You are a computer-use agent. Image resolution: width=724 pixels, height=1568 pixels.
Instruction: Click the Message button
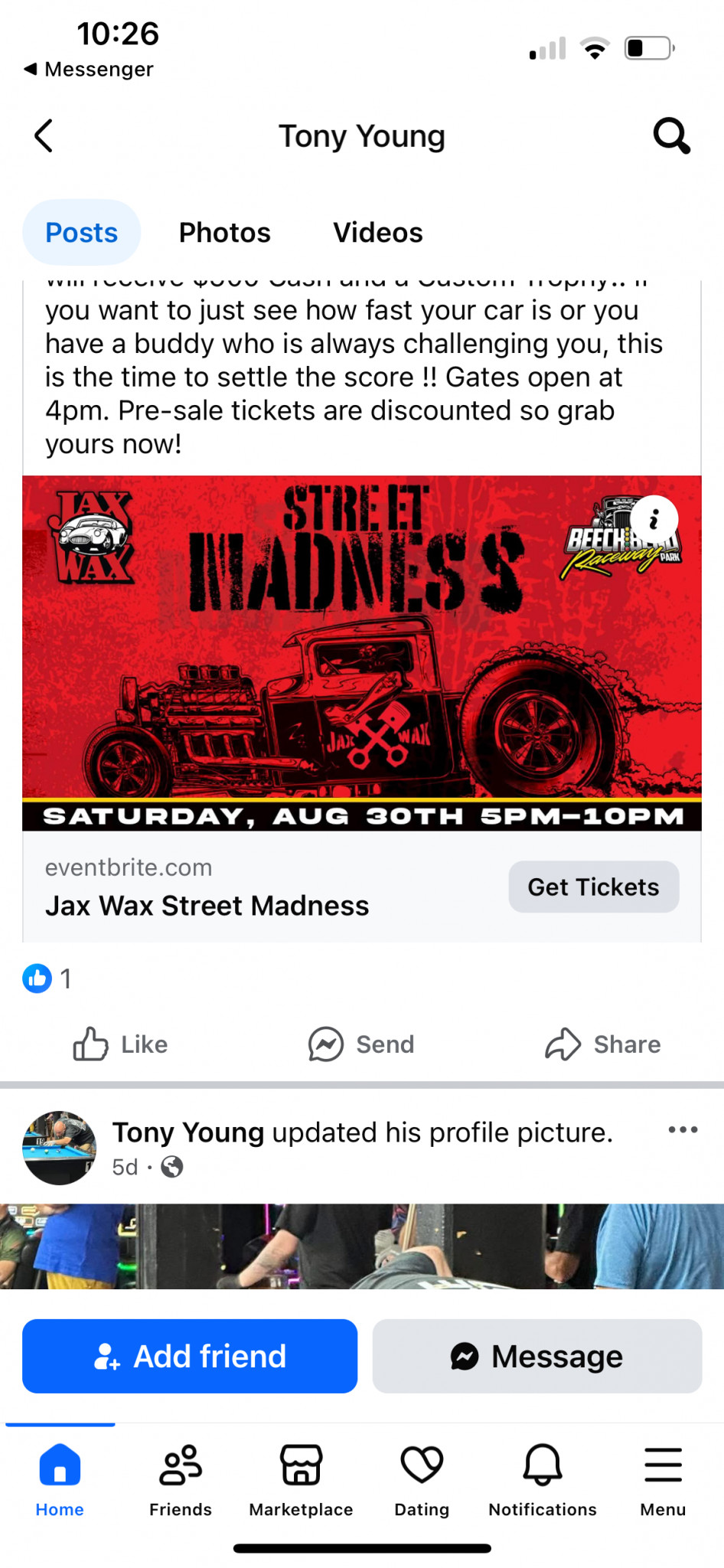click(x=537, y=1356)
